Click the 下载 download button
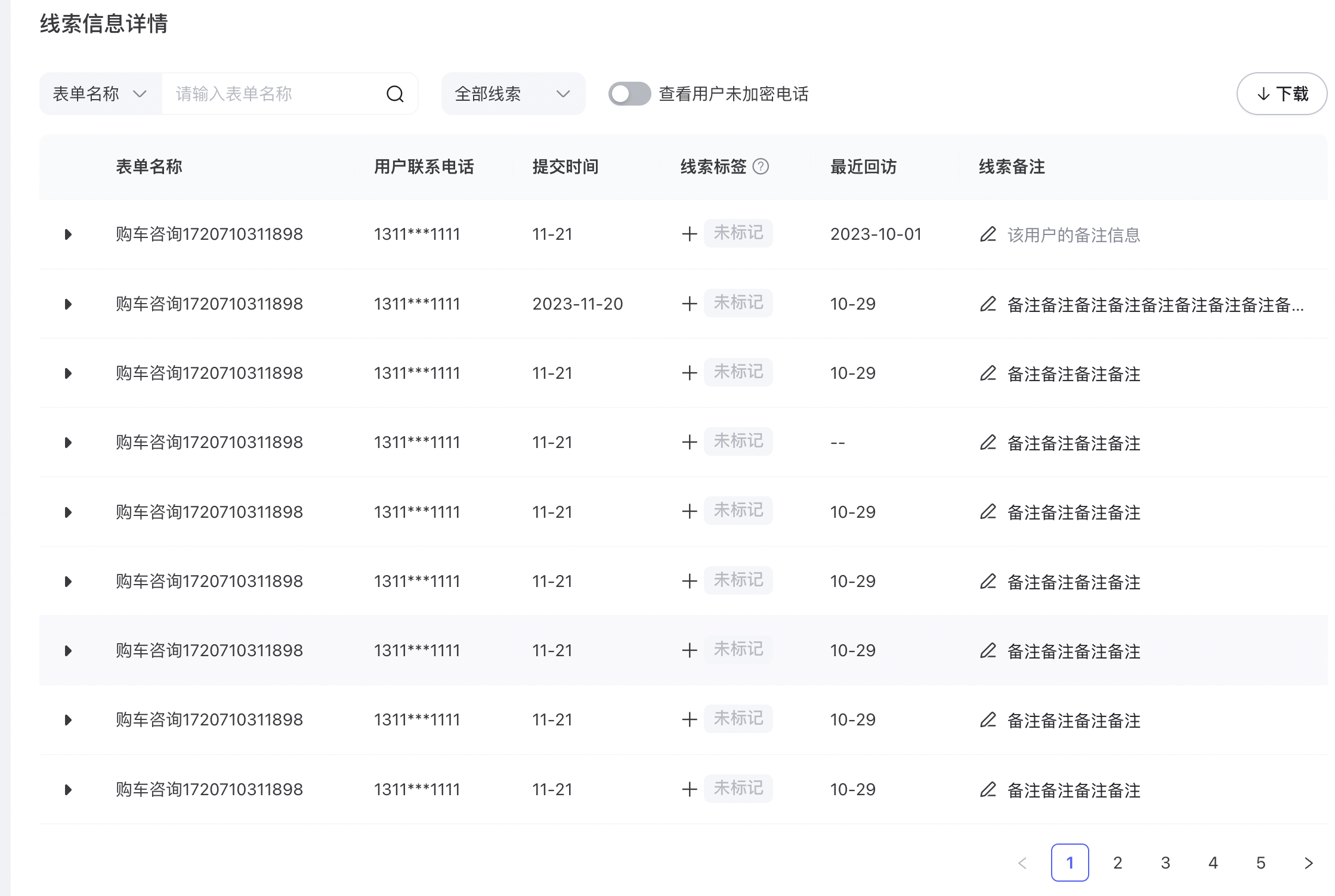This screenshot has width=1335, height=896. click(1282, 94)
